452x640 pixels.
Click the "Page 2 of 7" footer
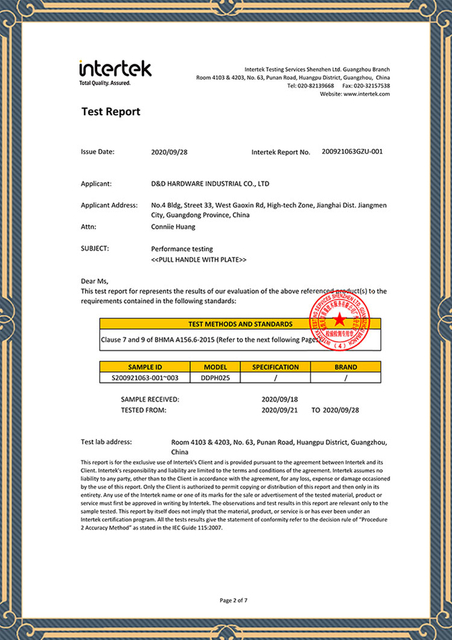[234, 600]
